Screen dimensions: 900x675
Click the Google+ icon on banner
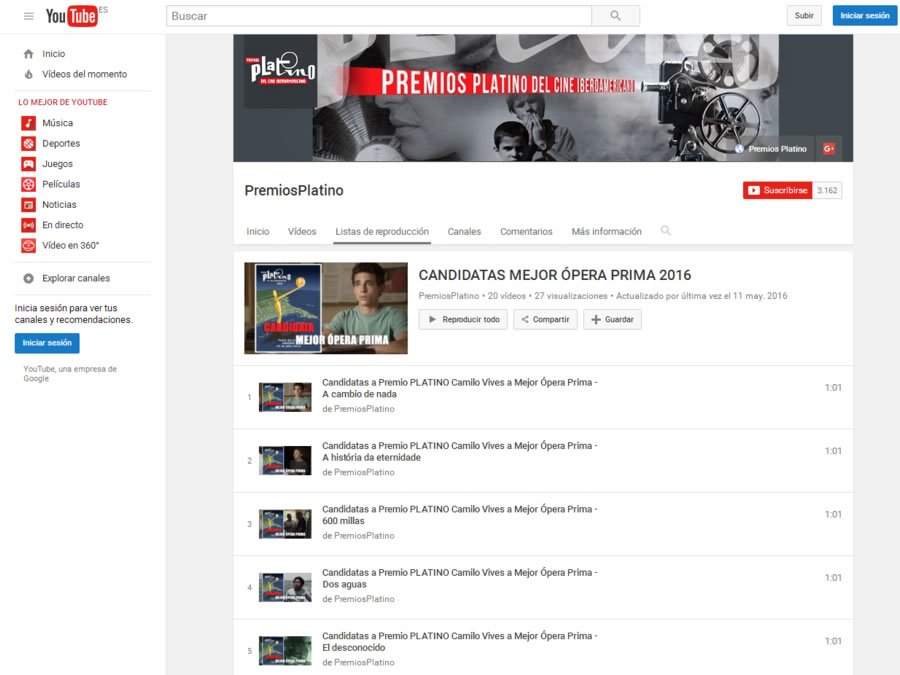pos(828,149)
